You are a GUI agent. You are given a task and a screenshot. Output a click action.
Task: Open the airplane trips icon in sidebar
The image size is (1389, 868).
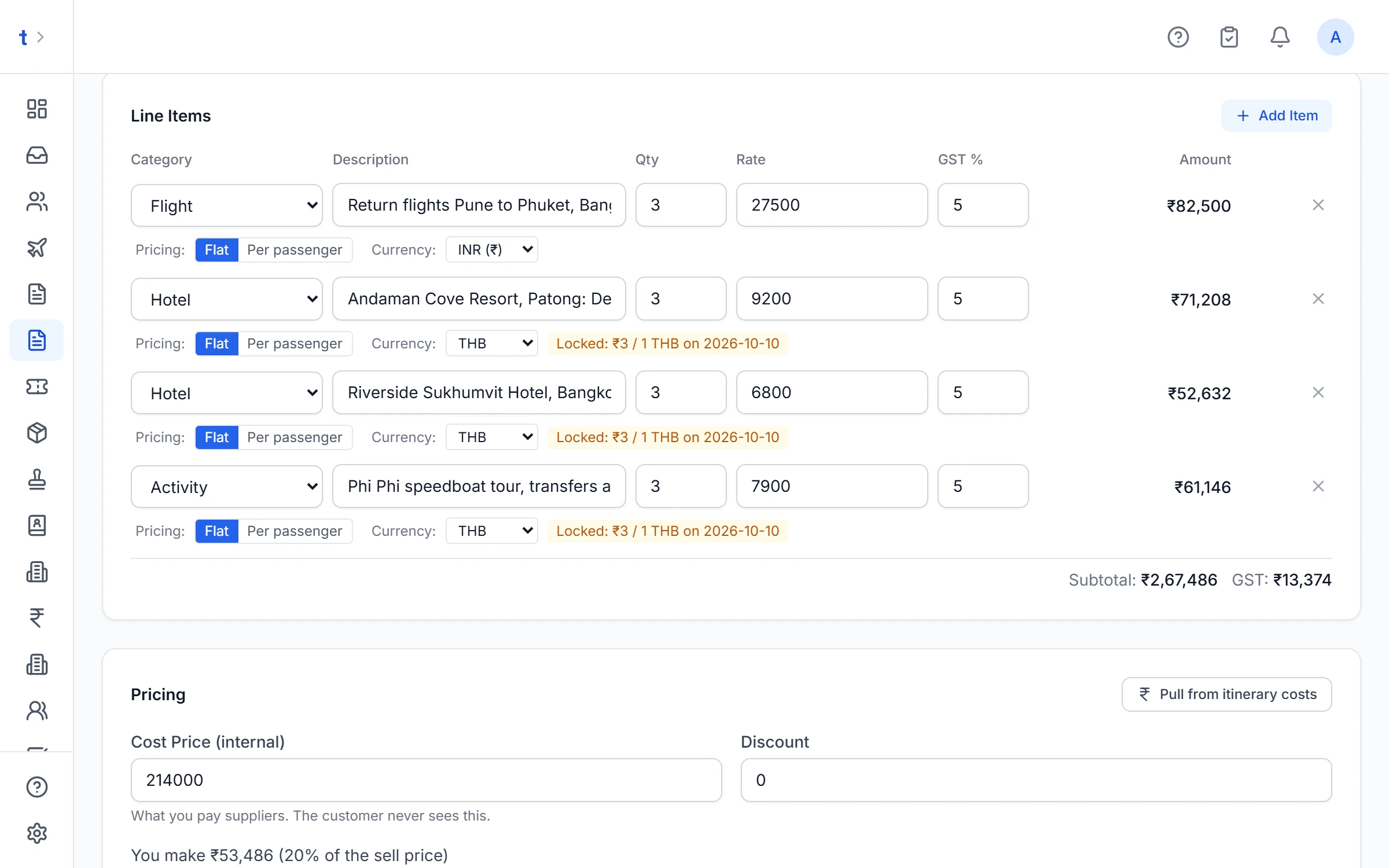tap(37, 248)
